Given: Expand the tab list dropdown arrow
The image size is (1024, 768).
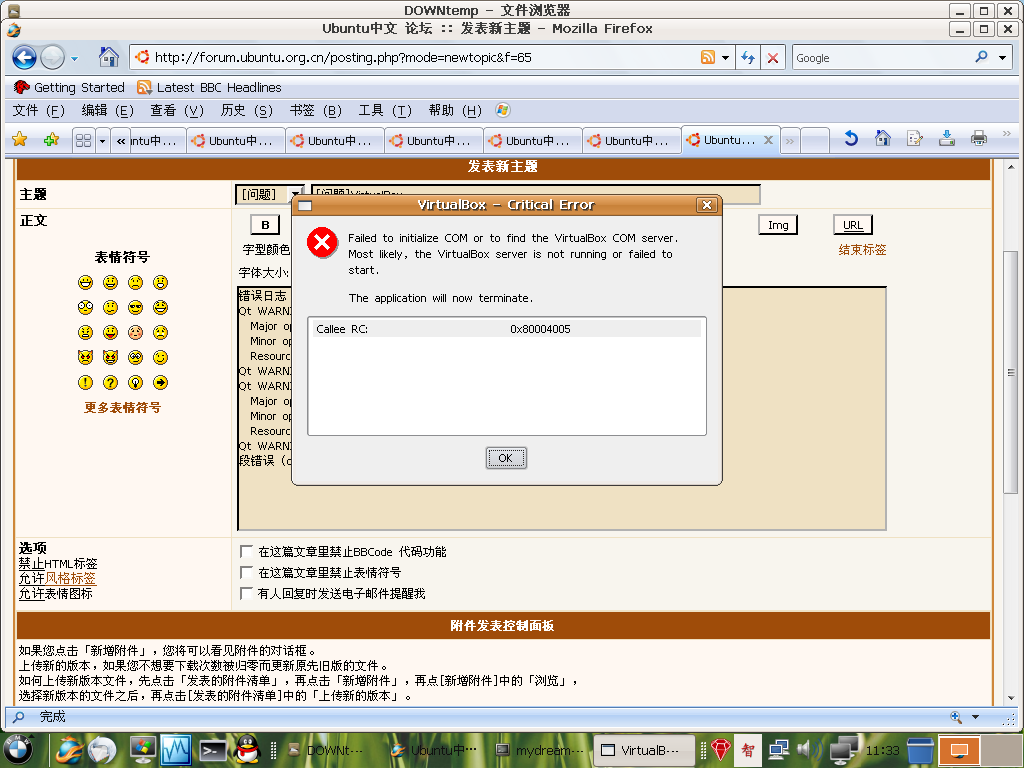Looking at the screenshot, I should [102, 140].
